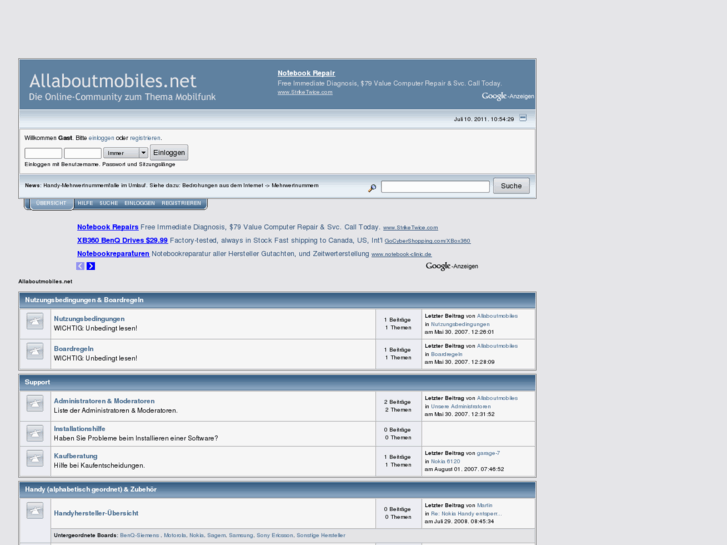Open Sonstige Hersteller sub-board link
The image size is (727, 545).
point(321,535)
